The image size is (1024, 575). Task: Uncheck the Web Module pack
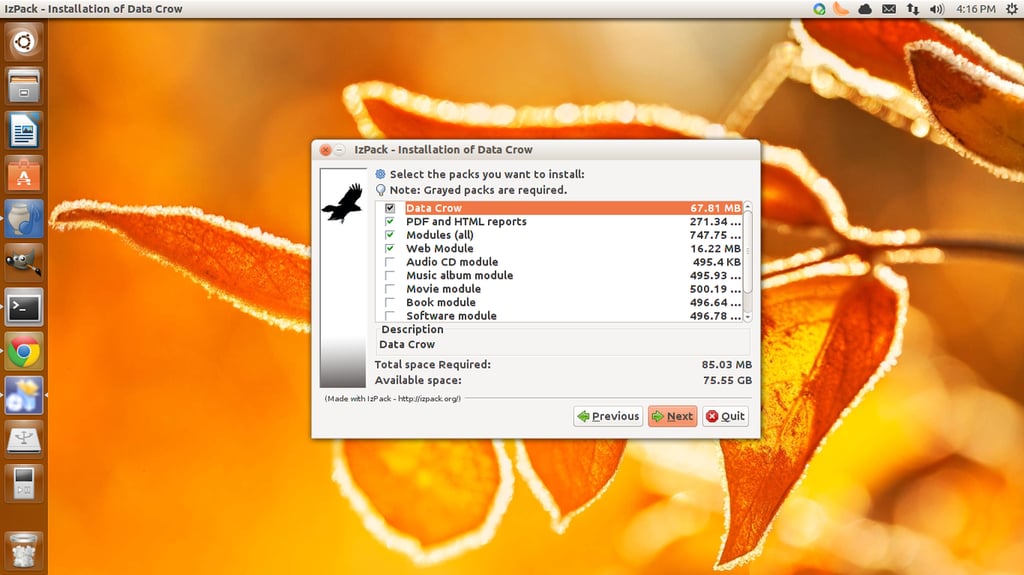390,248
